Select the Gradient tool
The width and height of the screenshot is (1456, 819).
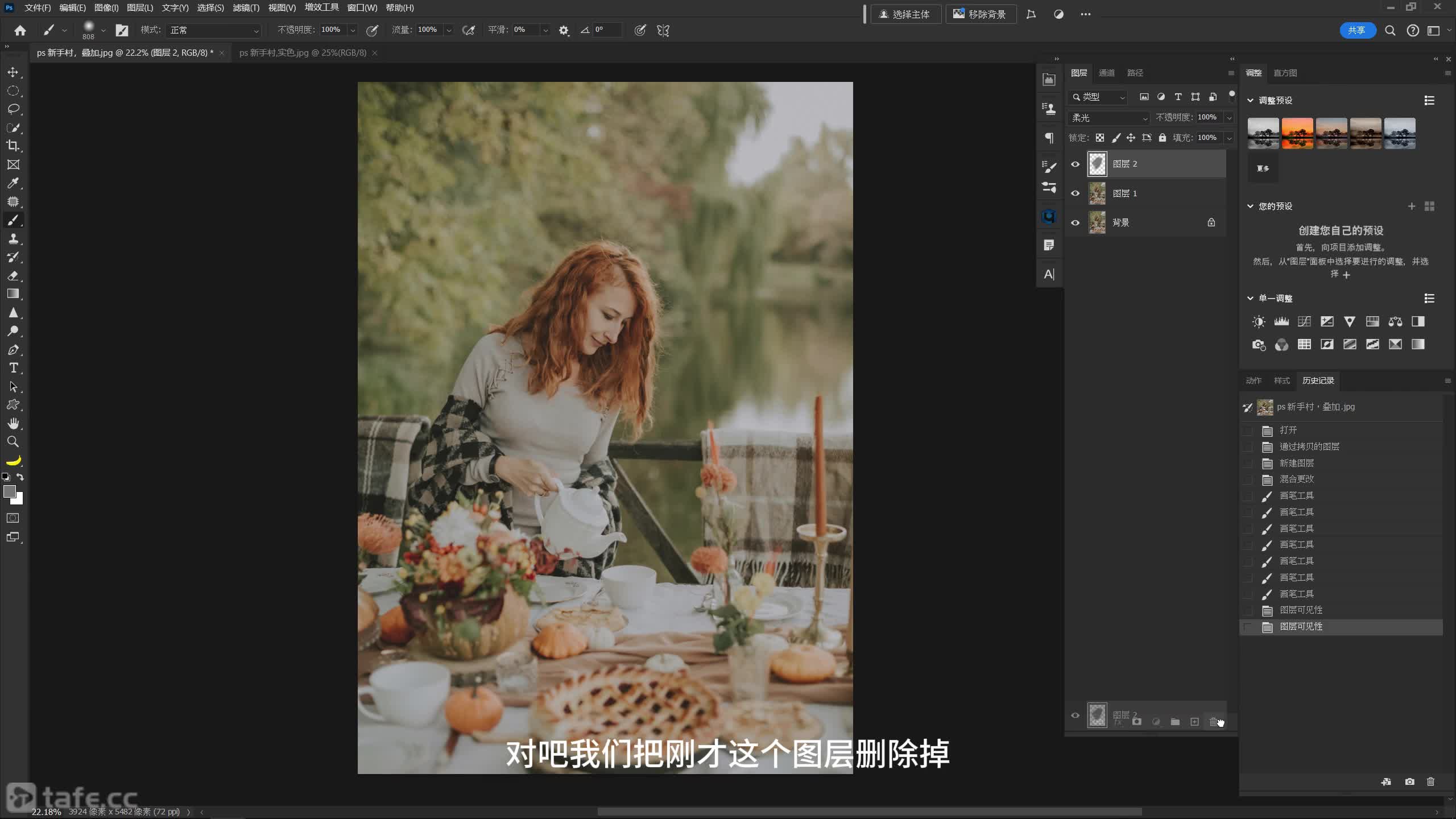(x=13, y=294)
